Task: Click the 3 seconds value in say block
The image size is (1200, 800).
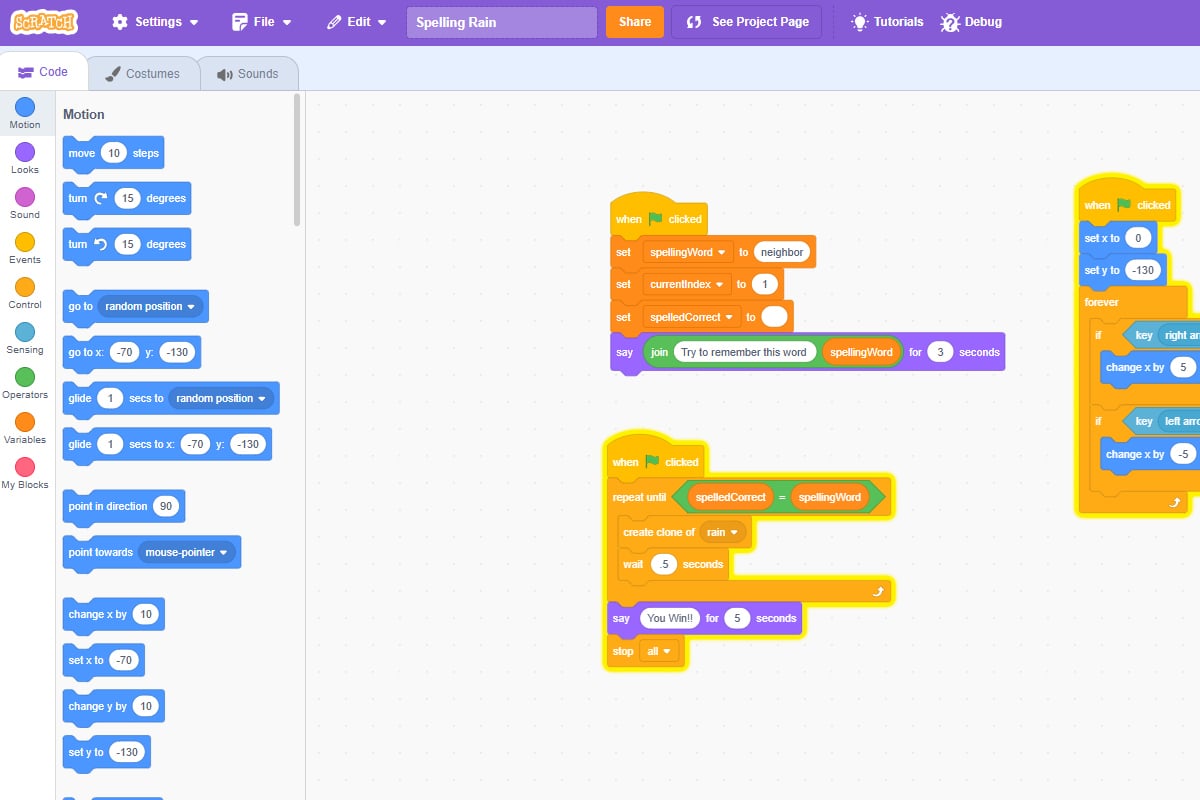Action: point(940,352)
